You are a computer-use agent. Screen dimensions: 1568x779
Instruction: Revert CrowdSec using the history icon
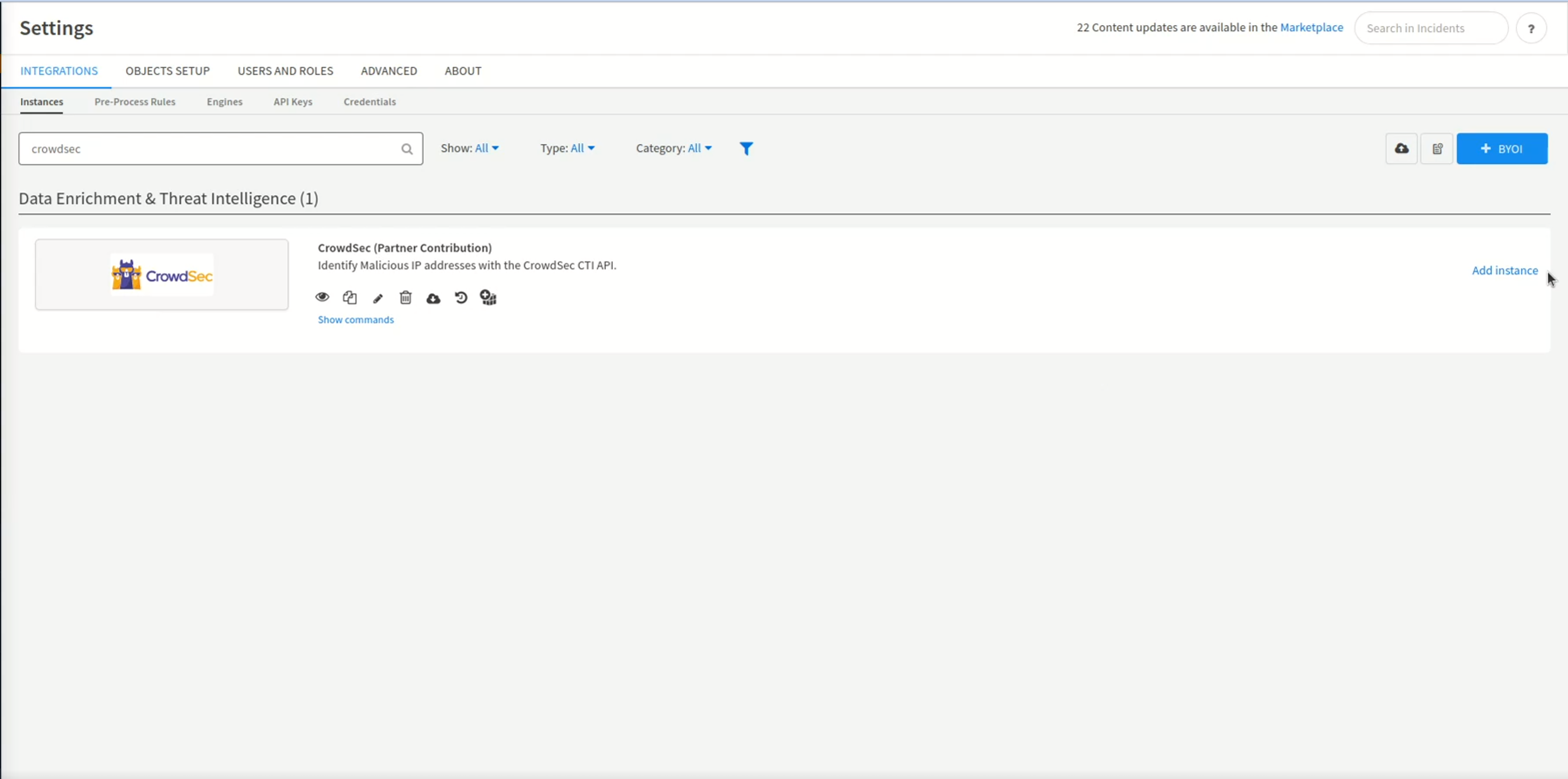click(461, 298)
